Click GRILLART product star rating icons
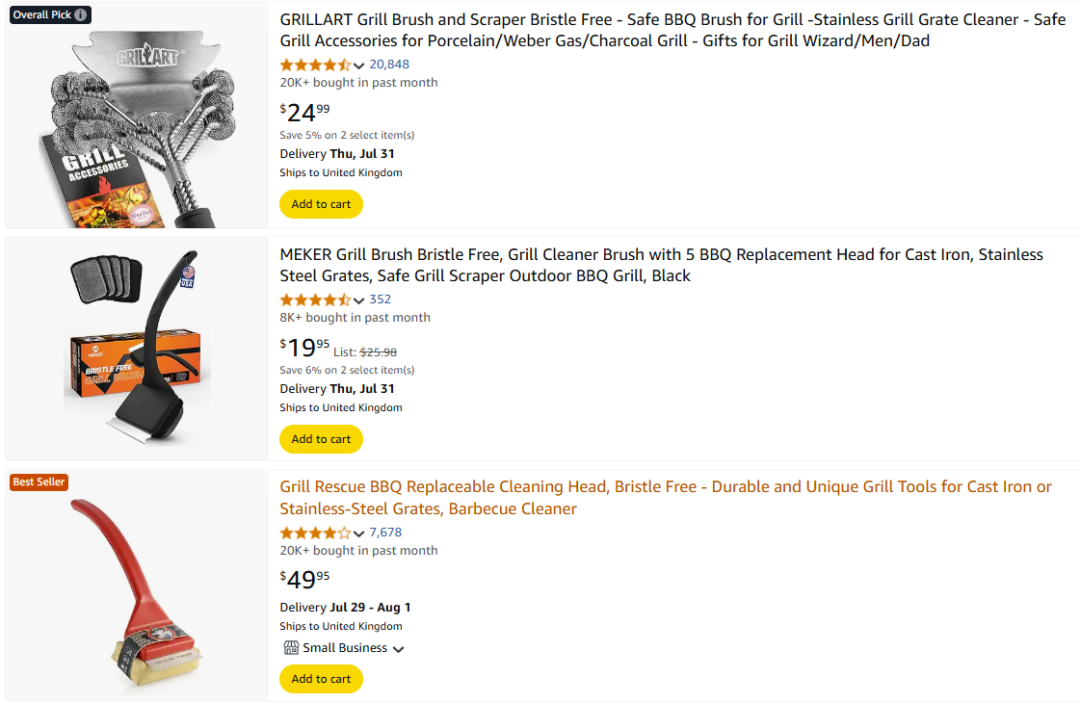This screenshot has width=1080, height=703. click(x=315, y=65)
